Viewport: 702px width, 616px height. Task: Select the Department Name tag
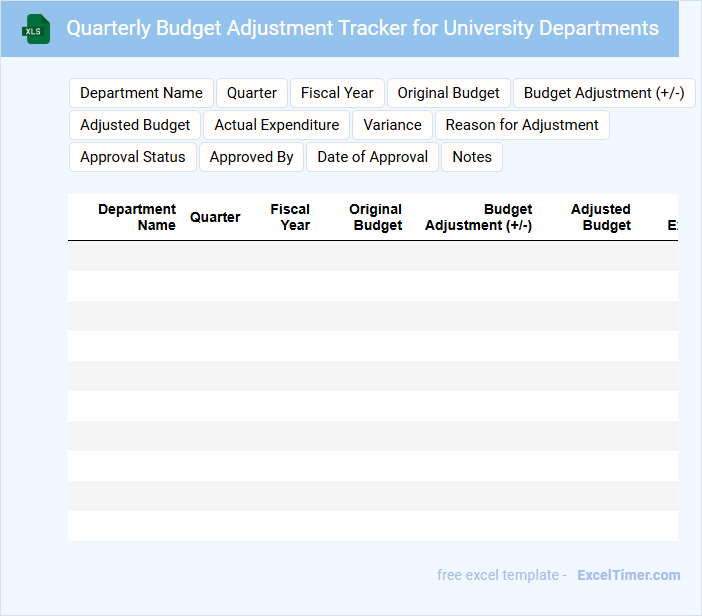point(141,93)
